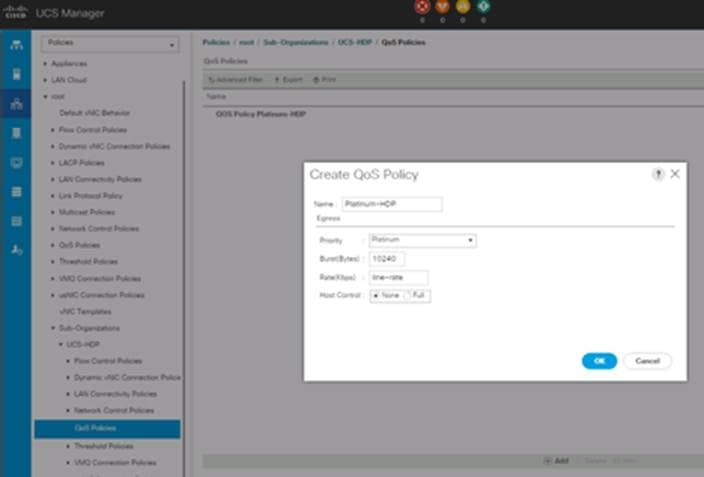This screenshot has width=704, height=477.
Task: Collapse the Sub-Organizations tree node
Action: [x=53, y=328]
